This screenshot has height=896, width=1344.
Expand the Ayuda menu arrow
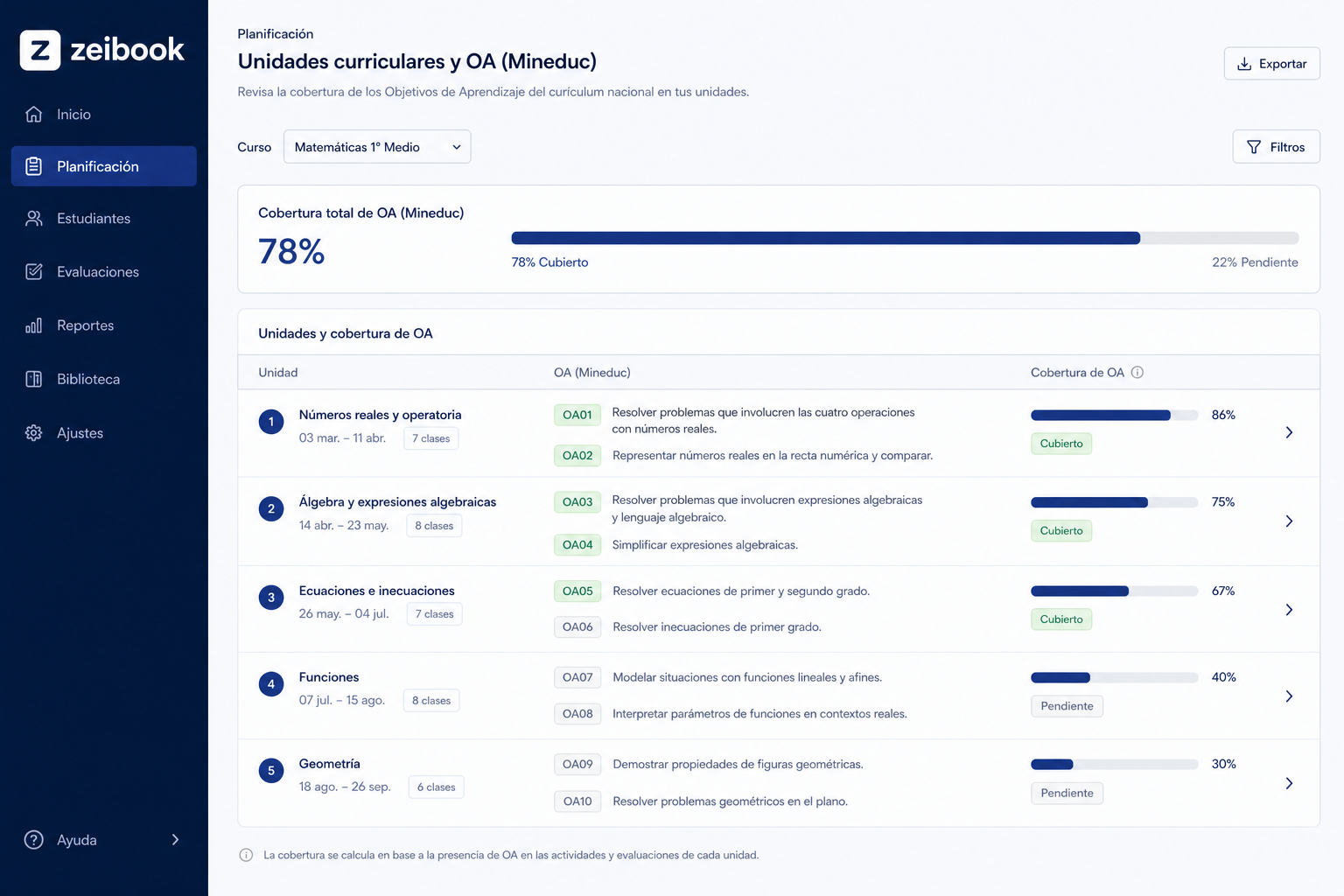tap(176, 840)
